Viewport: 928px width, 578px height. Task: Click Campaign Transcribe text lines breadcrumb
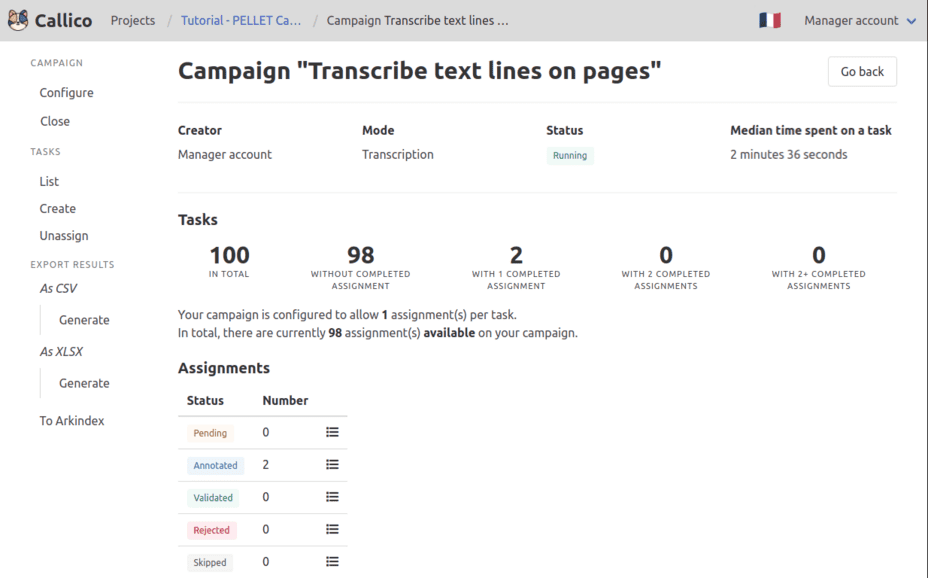tap(417, 21)
